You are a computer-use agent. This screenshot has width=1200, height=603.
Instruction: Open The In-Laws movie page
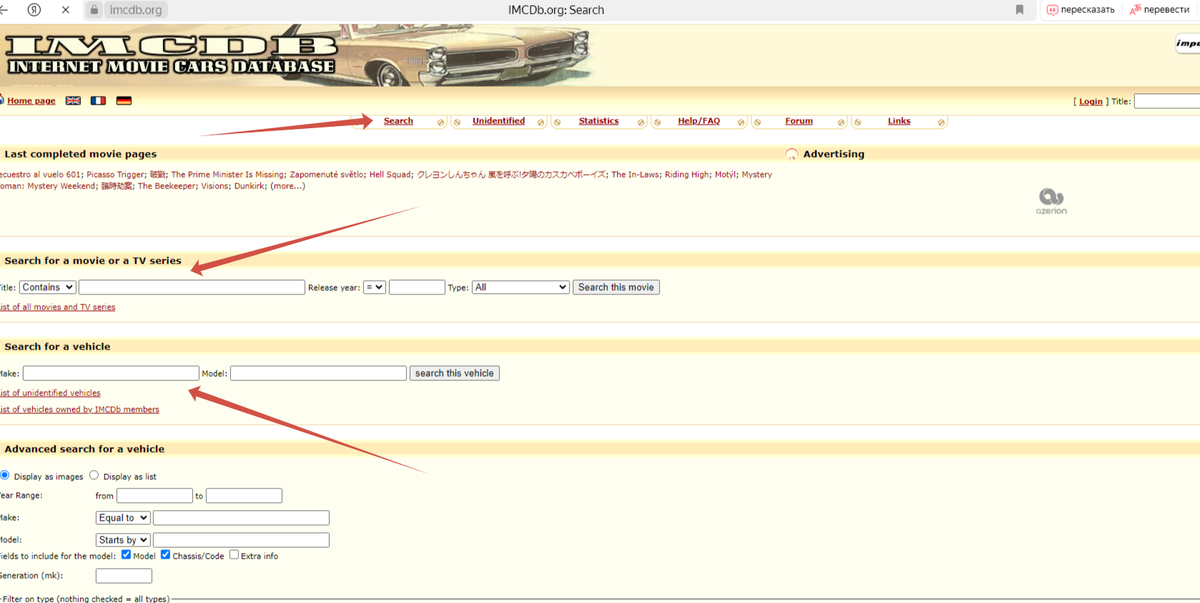pyautogui.click(x=635, y=174)
